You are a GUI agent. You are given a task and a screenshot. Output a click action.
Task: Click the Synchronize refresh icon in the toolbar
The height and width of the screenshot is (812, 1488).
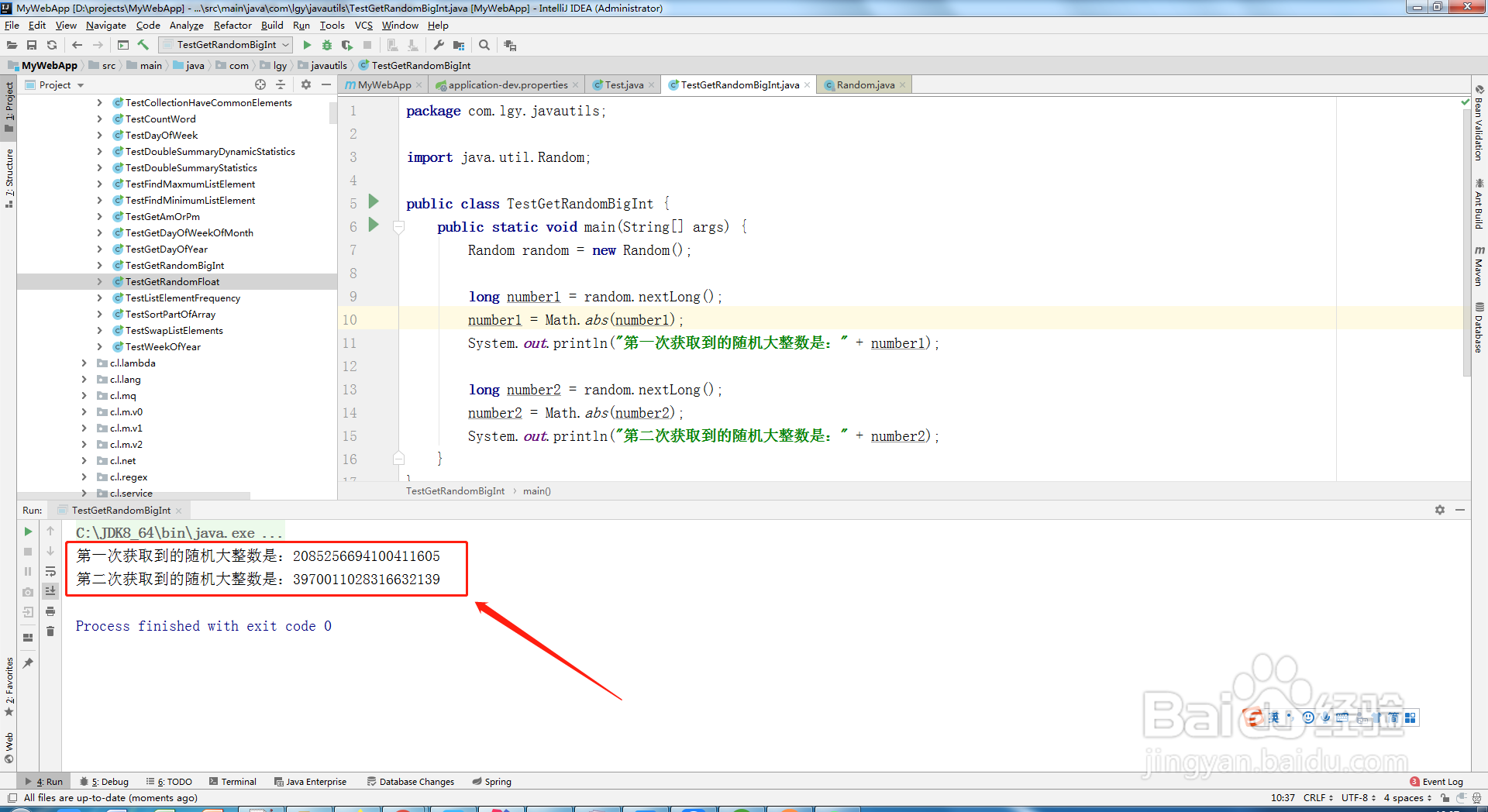click(52, 45)
